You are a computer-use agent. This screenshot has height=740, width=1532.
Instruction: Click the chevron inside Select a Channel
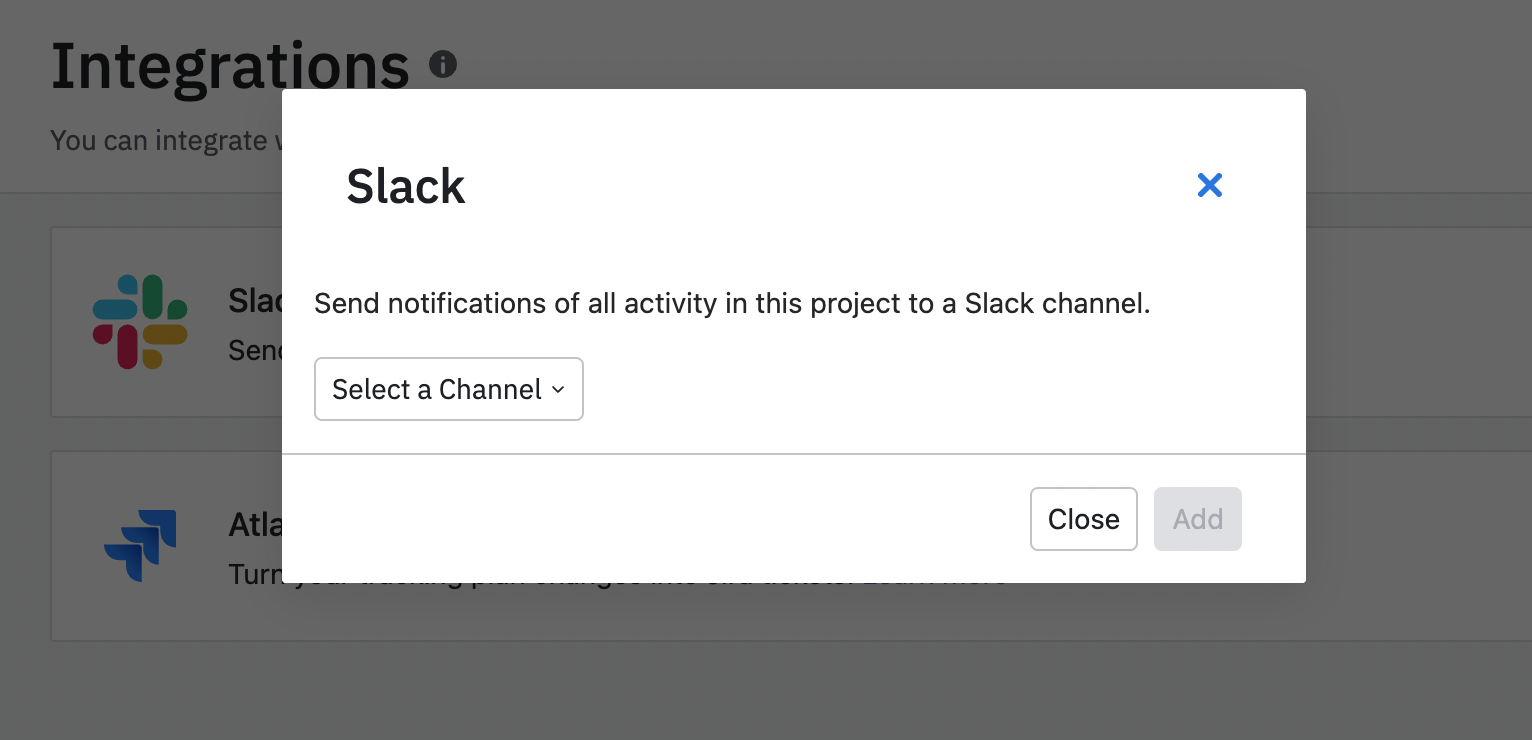point(558,390)
